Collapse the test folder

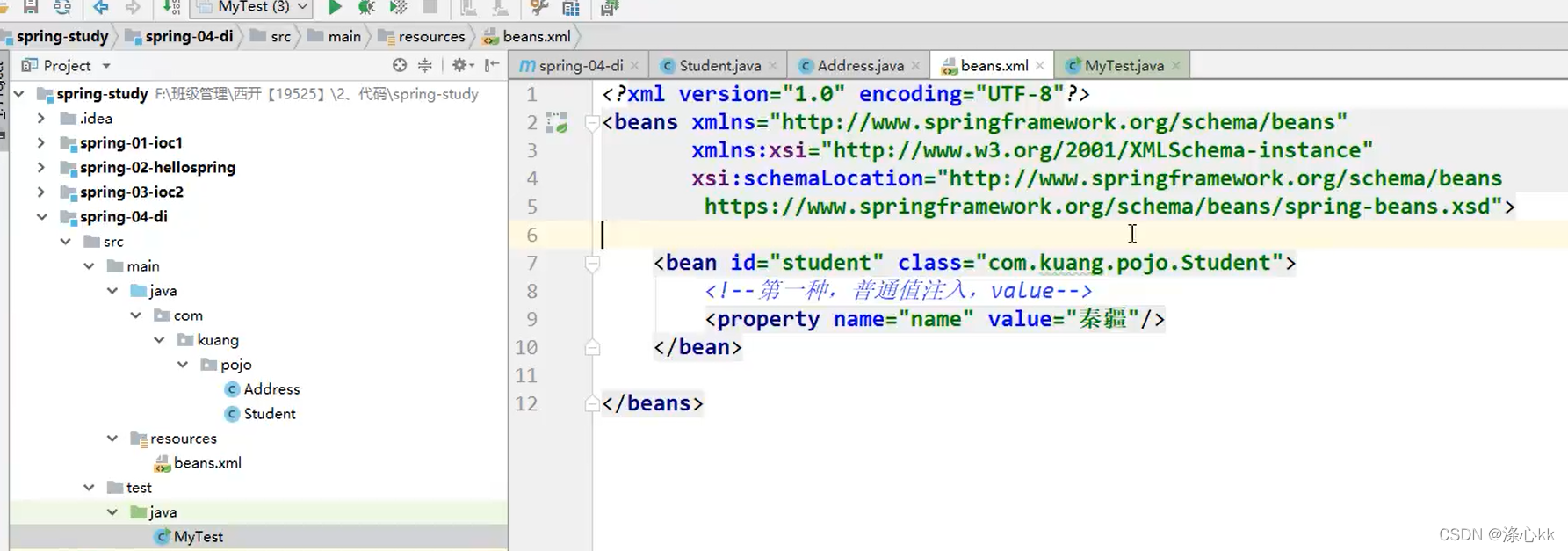coord(89,487)
